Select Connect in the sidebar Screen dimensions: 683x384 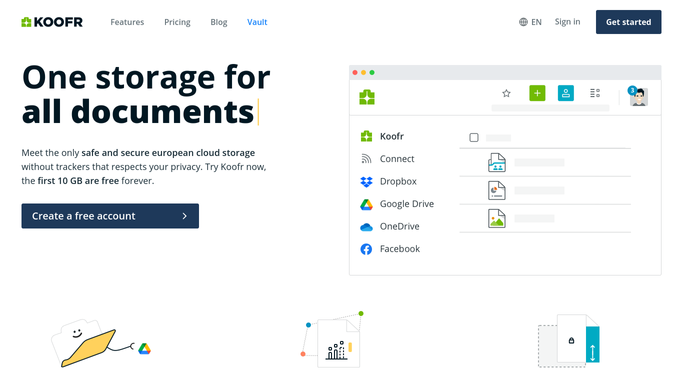(x=388, y=159)
